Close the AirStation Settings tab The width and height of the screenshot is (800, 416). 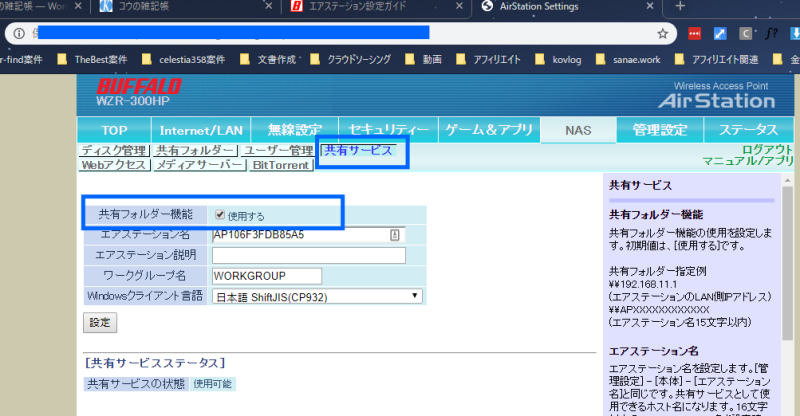coord(650,7)
